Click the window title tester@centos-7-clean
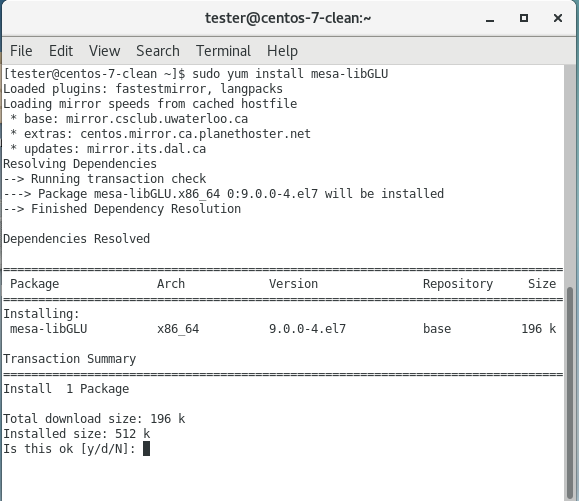The width and height of the screenshot is (579, 501). [x=288, y=18]
